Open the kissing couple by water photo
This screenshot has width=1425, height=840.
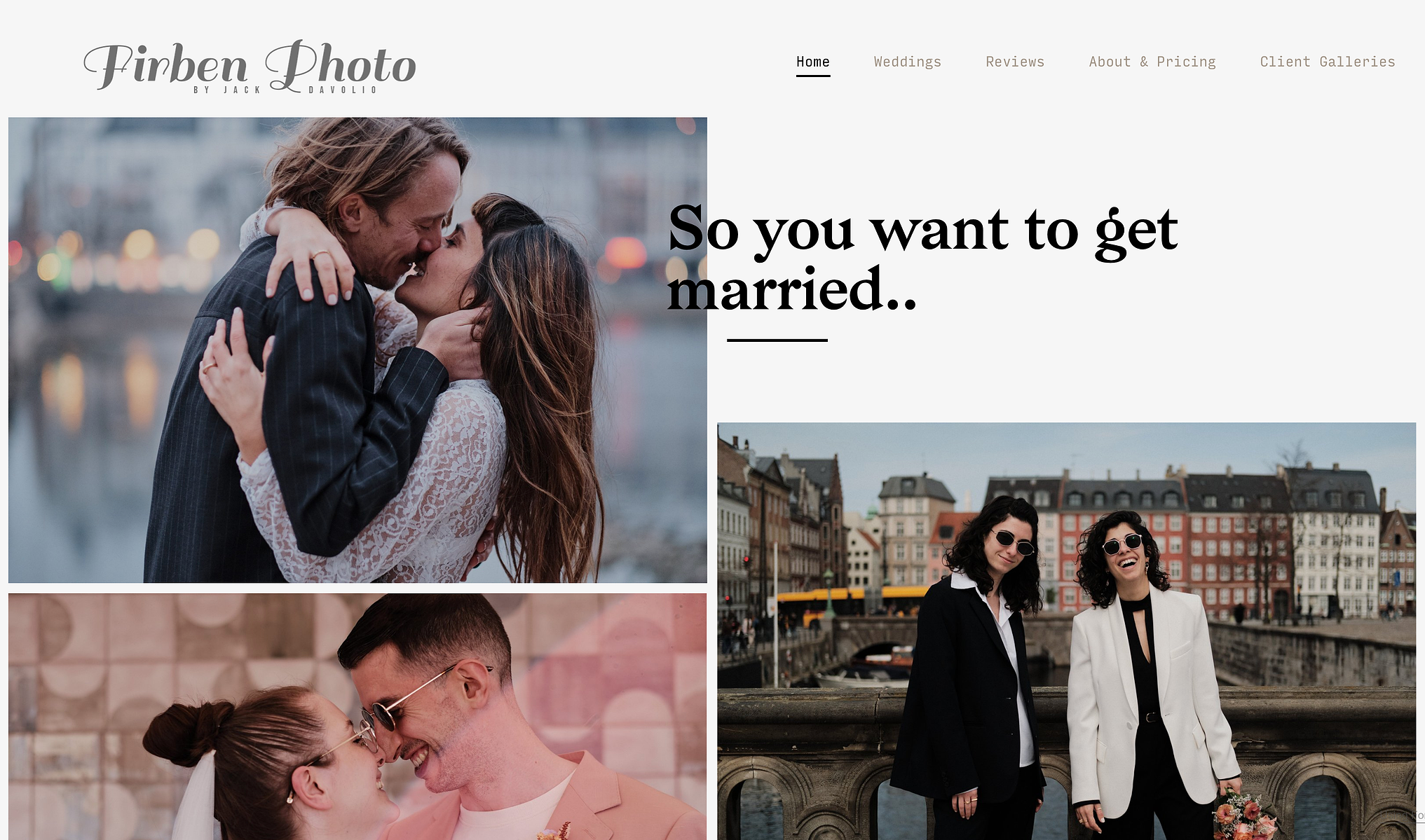click(x=357, y=350)
